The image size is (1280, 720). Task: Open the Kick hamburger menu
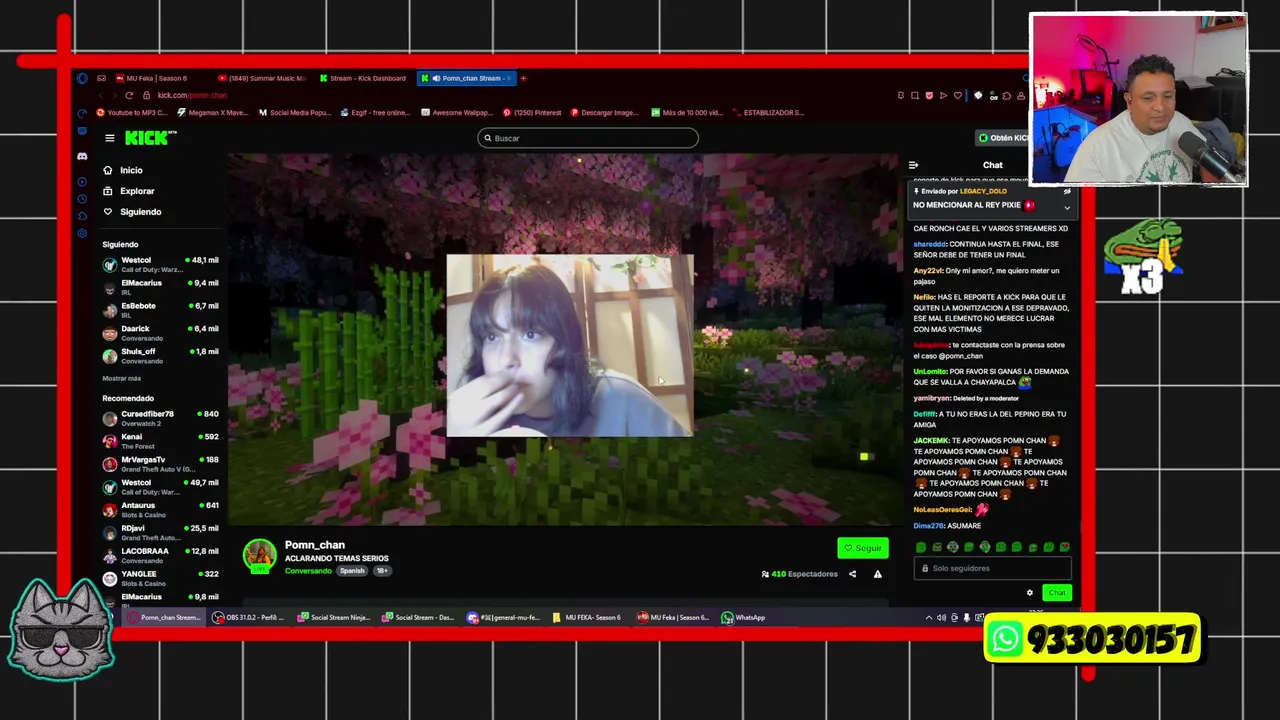[x=109, y=138]
